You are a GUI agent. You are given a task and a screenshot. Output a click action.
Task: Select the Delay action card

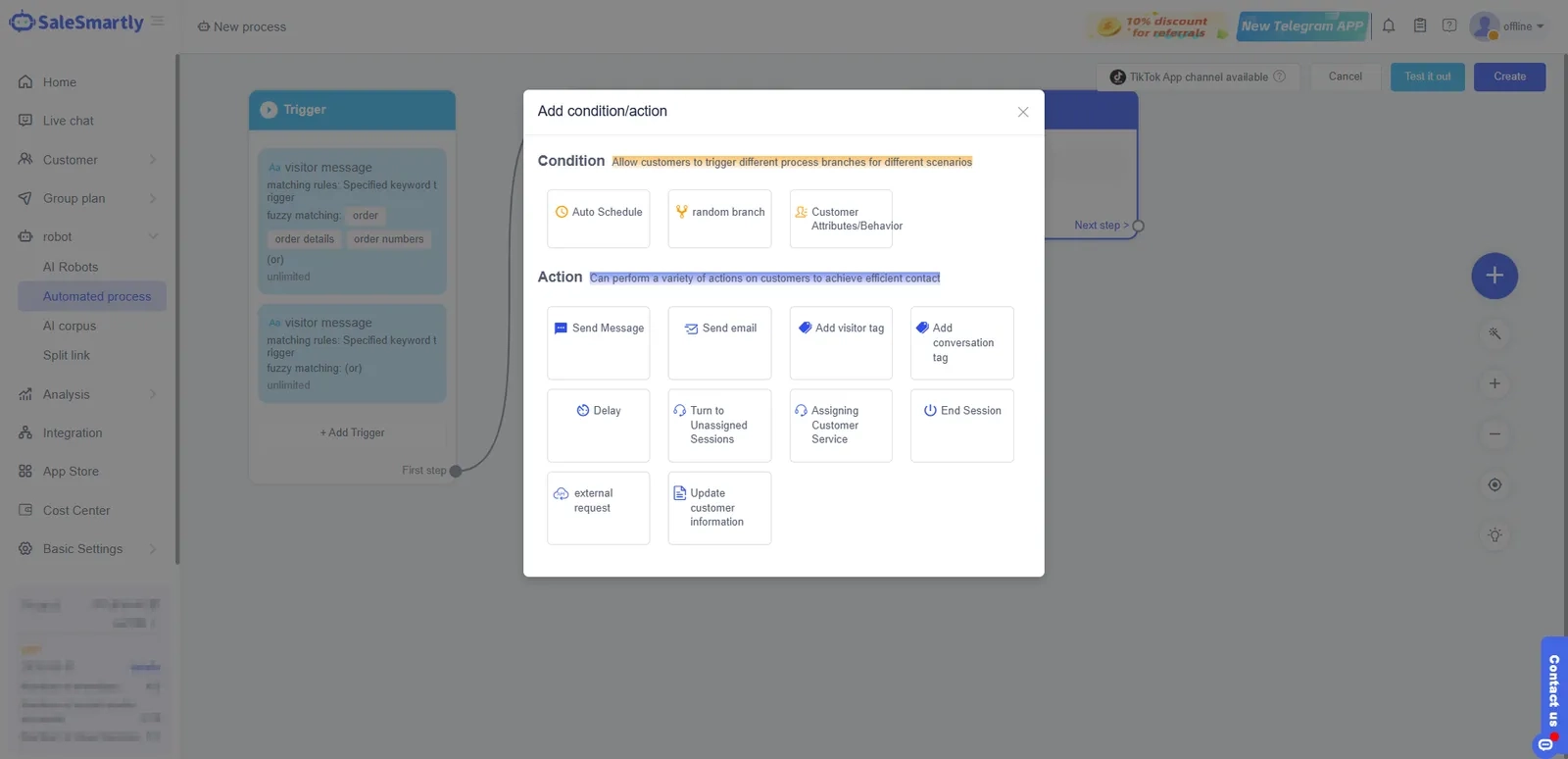[598, 426]
